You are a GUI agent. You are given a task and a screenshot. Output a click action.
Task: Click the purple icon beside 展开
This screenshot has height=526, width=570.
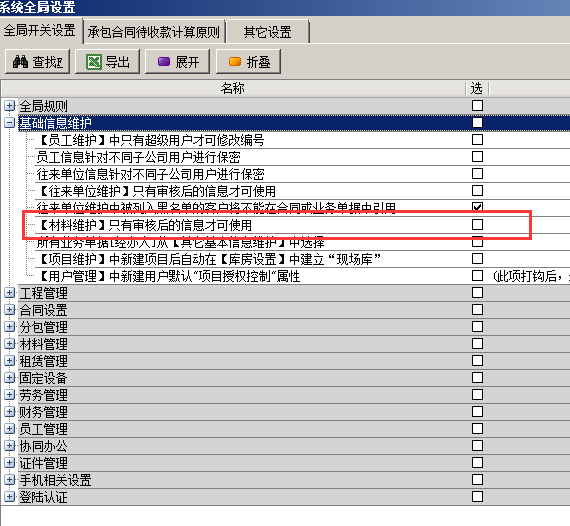pyautogui.click(x=164, y=62)
